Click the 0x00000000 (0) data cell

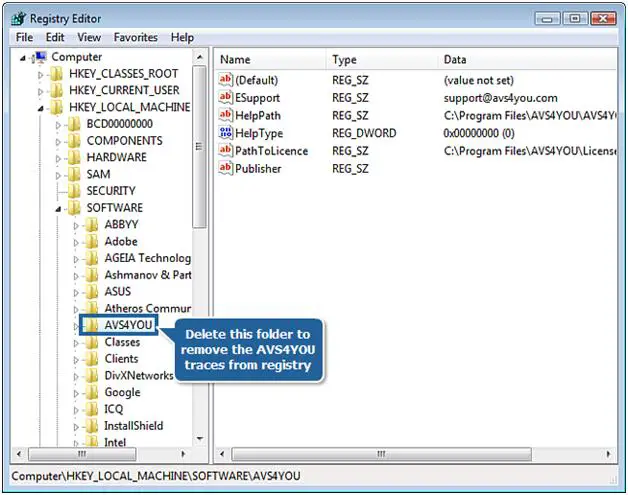[x=479, y=133]
